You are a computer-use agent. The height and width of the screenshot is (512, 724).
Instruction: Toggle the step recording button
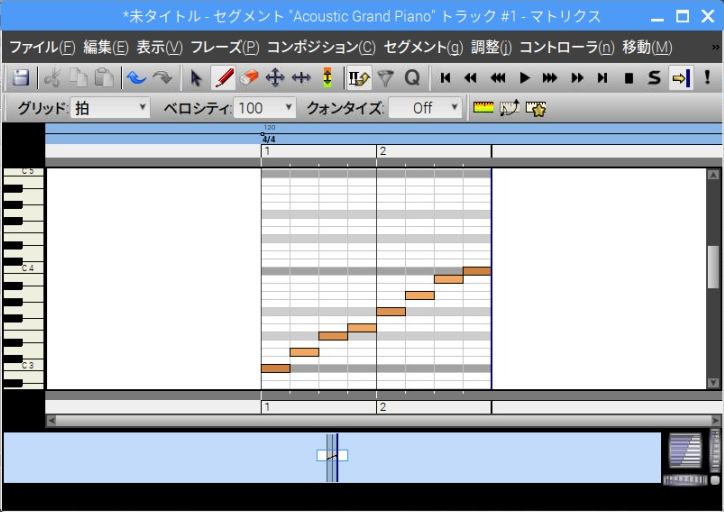pos(358,78)
